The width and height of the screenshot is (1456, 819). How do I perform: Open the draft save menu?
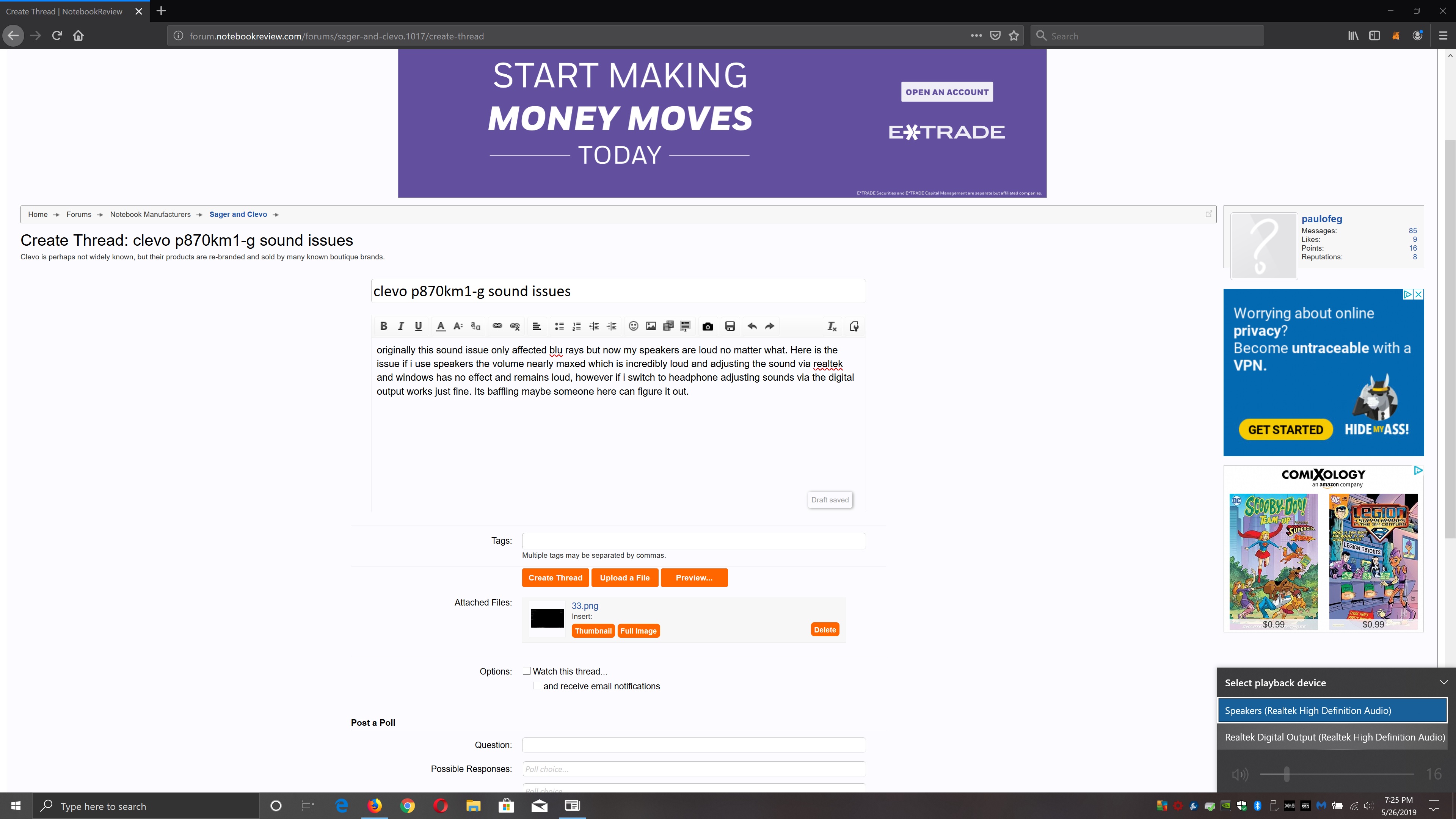tap(730, 326)
